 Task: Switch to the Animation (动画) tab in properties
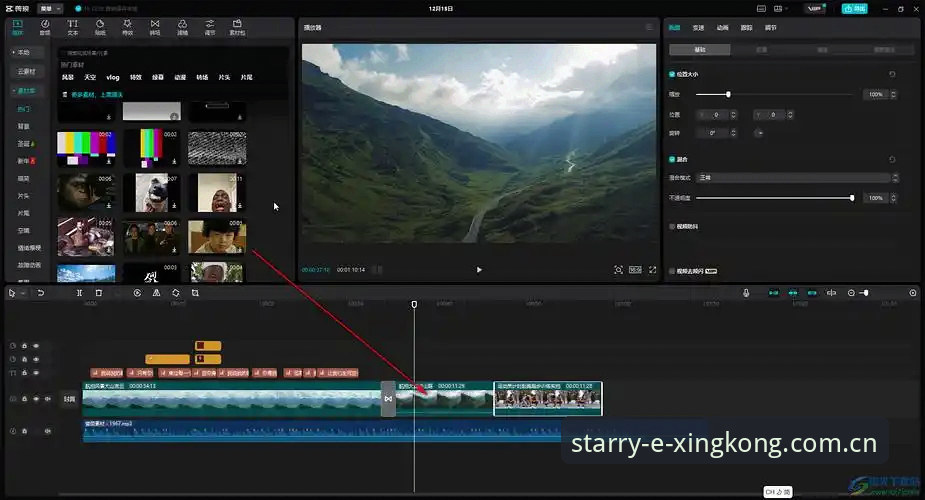(x=723, y=28)
